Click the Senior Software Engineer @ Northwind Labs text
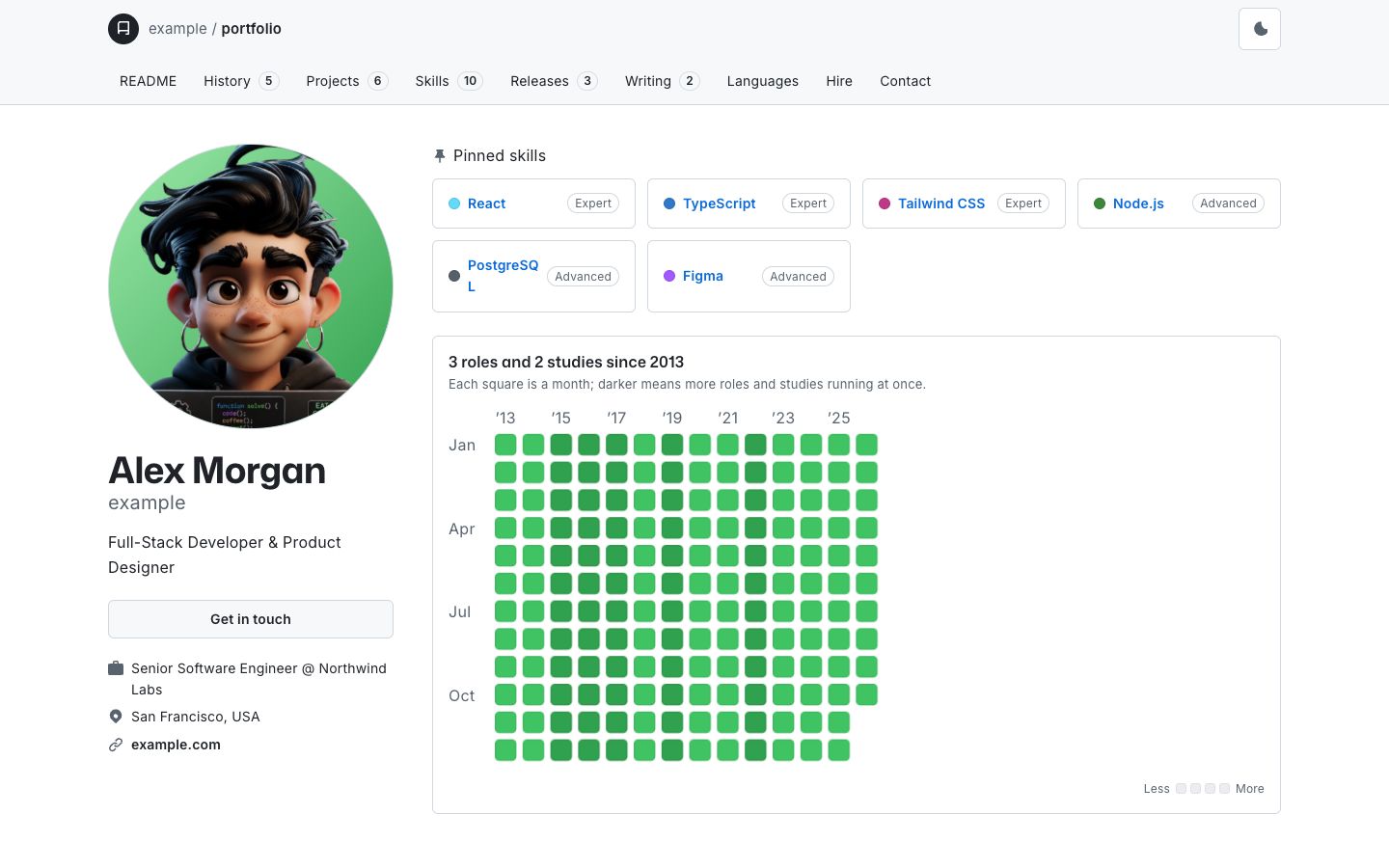 click(259, 679)
